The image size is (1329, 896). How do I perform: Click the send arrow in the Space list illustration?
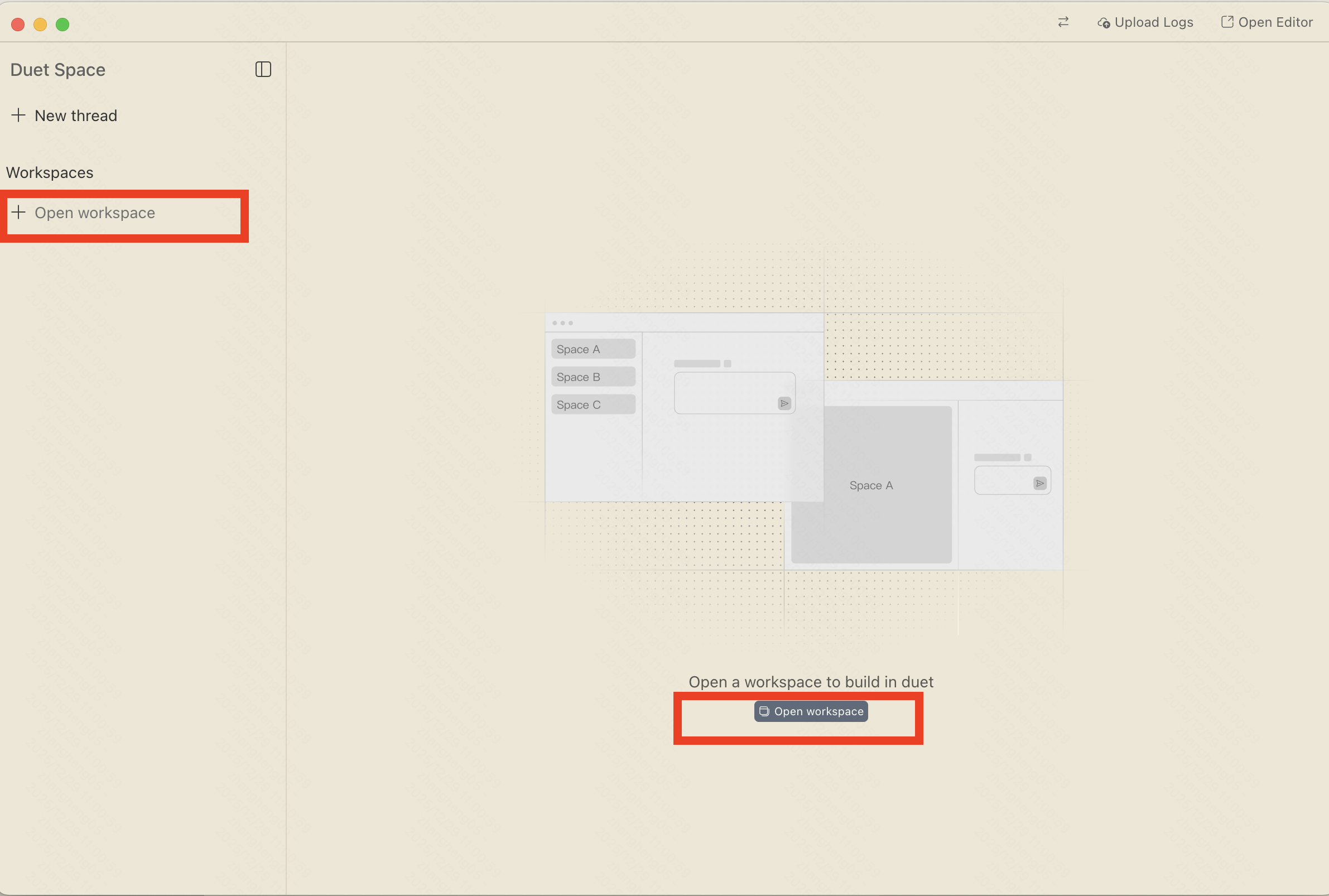(784, 403)
